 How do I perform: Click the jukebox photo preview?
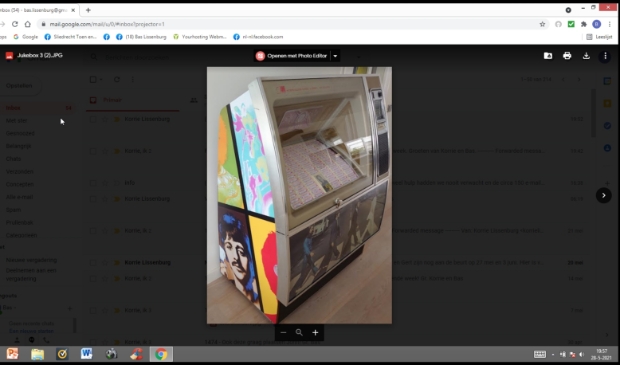(x=299, y=195)
